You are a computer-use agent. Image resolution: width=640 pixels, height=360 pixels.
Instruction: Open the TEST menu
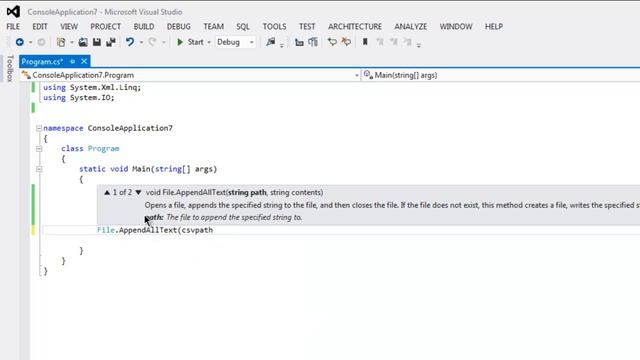pyautogui.click(x=307, y=27)
